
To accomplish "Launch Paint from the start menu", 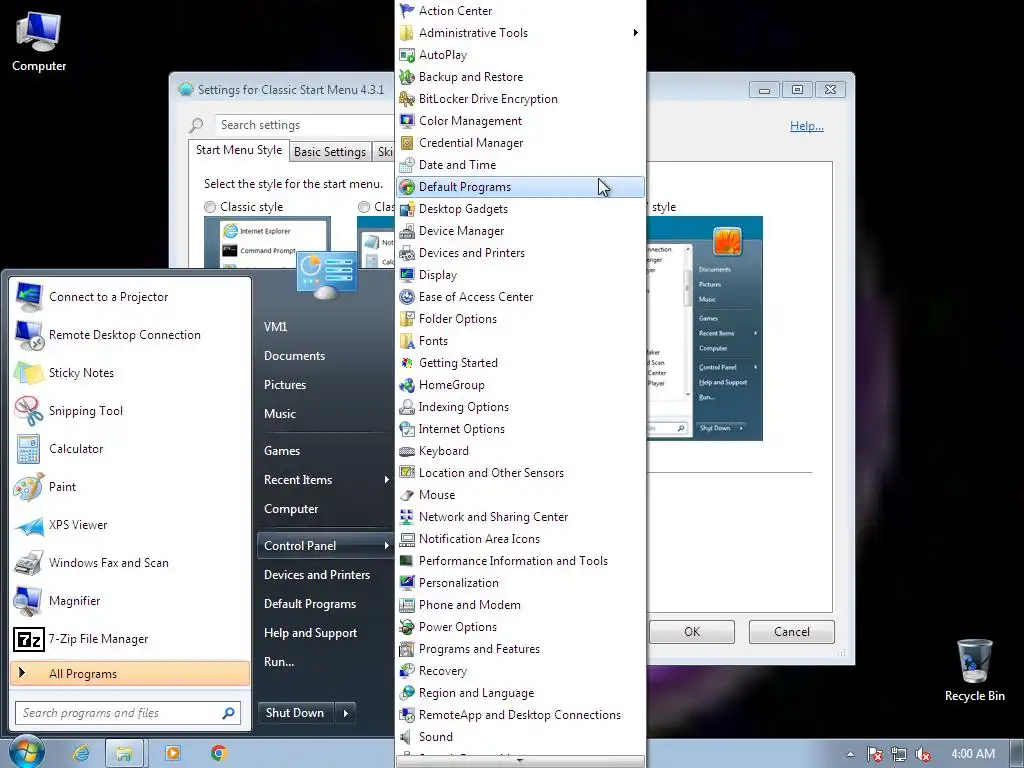I will [131, 487].
